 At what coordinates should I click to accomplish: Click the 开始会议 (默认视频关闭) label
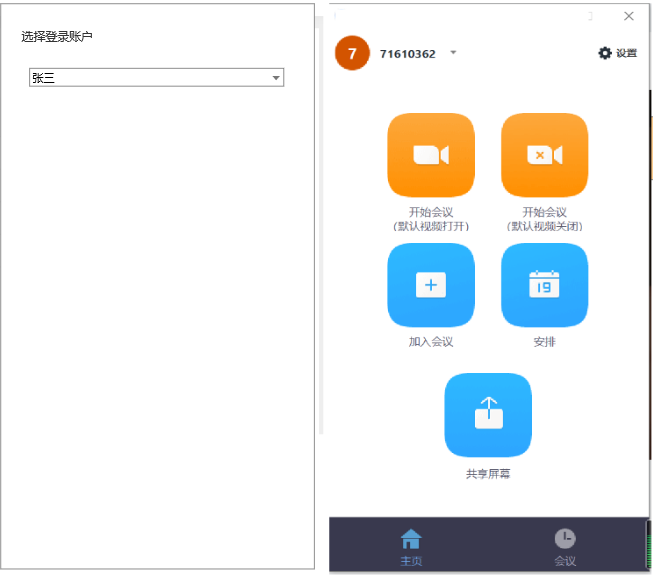pyautogui.click(x=544, y=219)
